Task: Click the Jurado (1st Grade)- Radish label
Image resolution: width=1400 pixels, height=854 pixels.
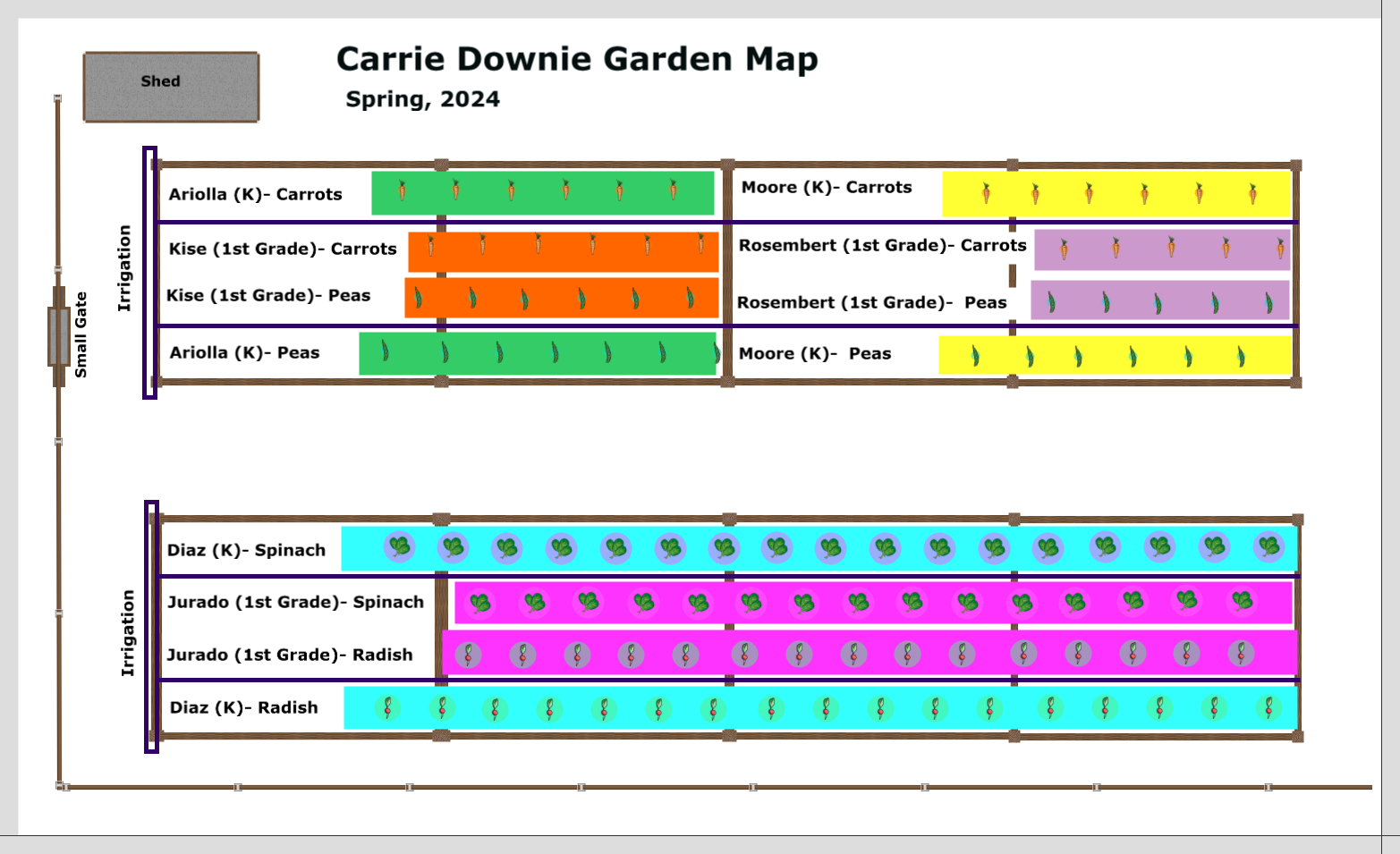Action: [x=290, y=655]
